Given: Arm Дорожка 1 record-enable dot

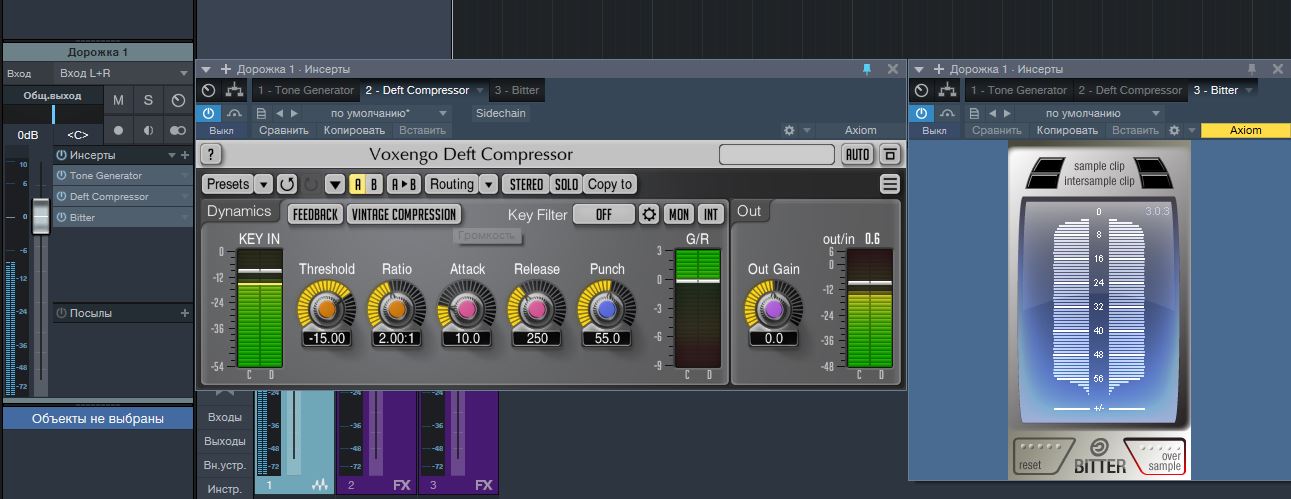Looking at the screenshot, I should (118, 130).
